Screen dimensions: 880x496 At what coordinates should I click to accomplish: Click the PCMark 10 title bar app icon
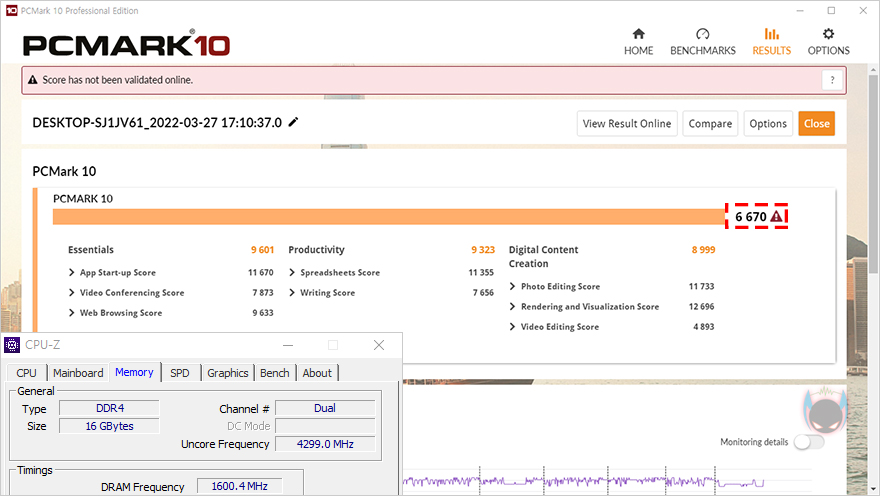point(11,10)
